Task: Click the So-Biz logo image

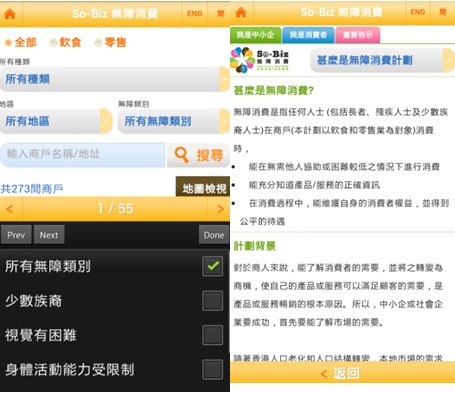Action: coord(260,60)
